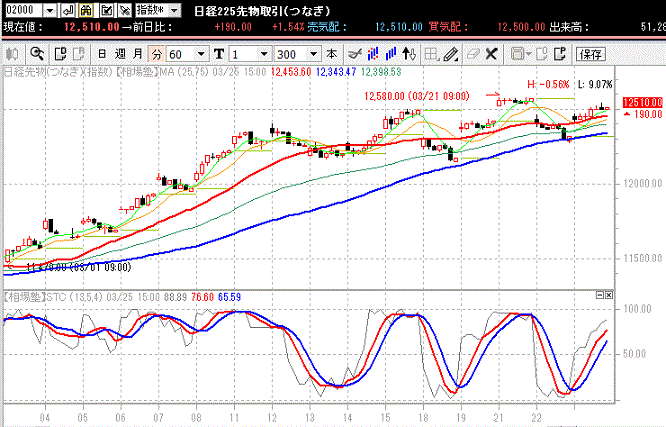
Task: Click the 売気配 12,510.00 ask value
Action: click(x=399, y=27)
